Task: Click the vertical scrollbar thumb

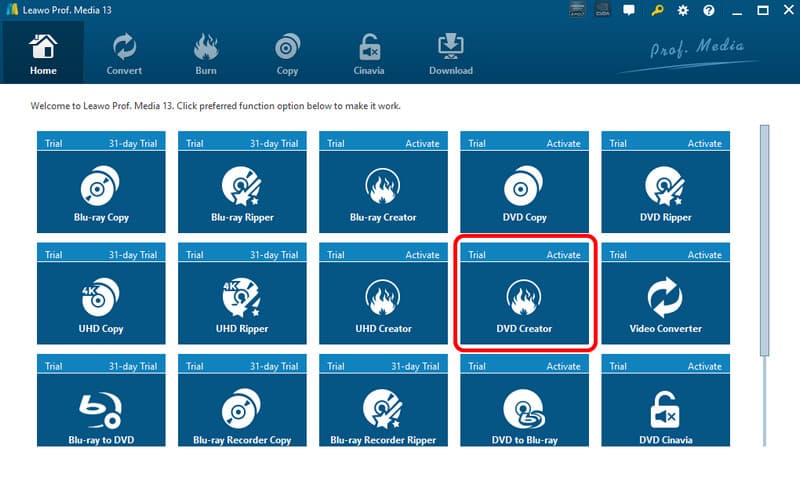Action: pos(764,240)
